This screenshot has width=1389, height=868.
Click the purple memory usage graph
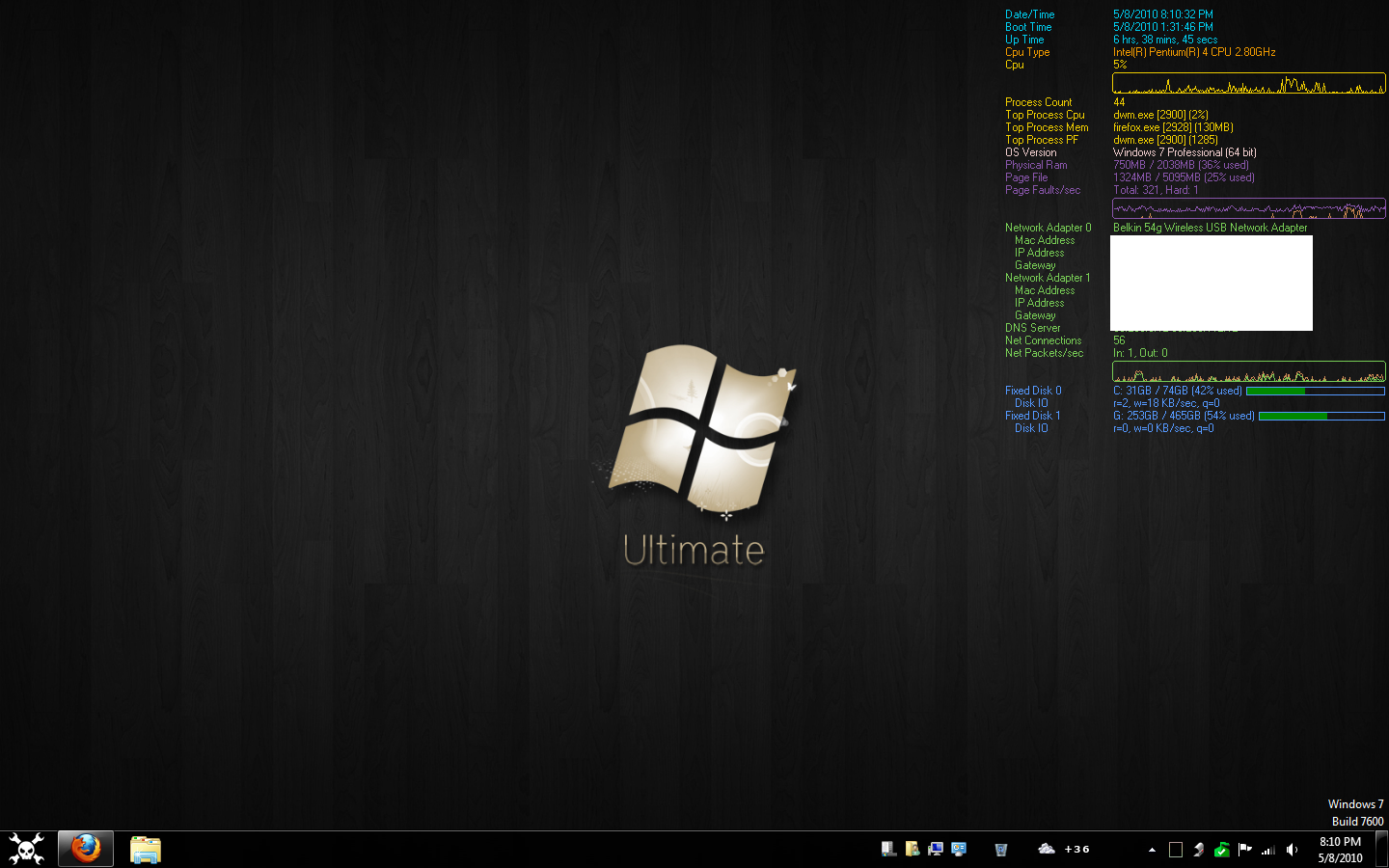(x=1249, y=208)
